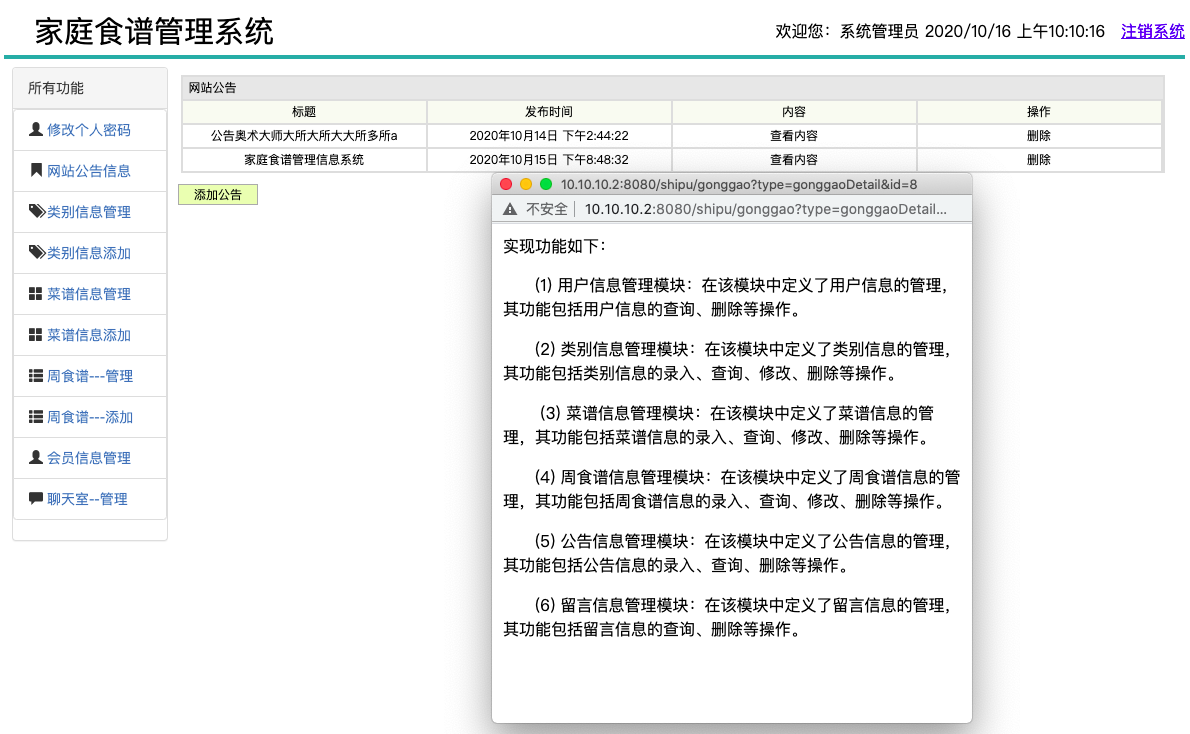The image size is (1190, 734).
Task: Click the chat bubble icon beside 聊天室--管理
Action: click(36, 499)
